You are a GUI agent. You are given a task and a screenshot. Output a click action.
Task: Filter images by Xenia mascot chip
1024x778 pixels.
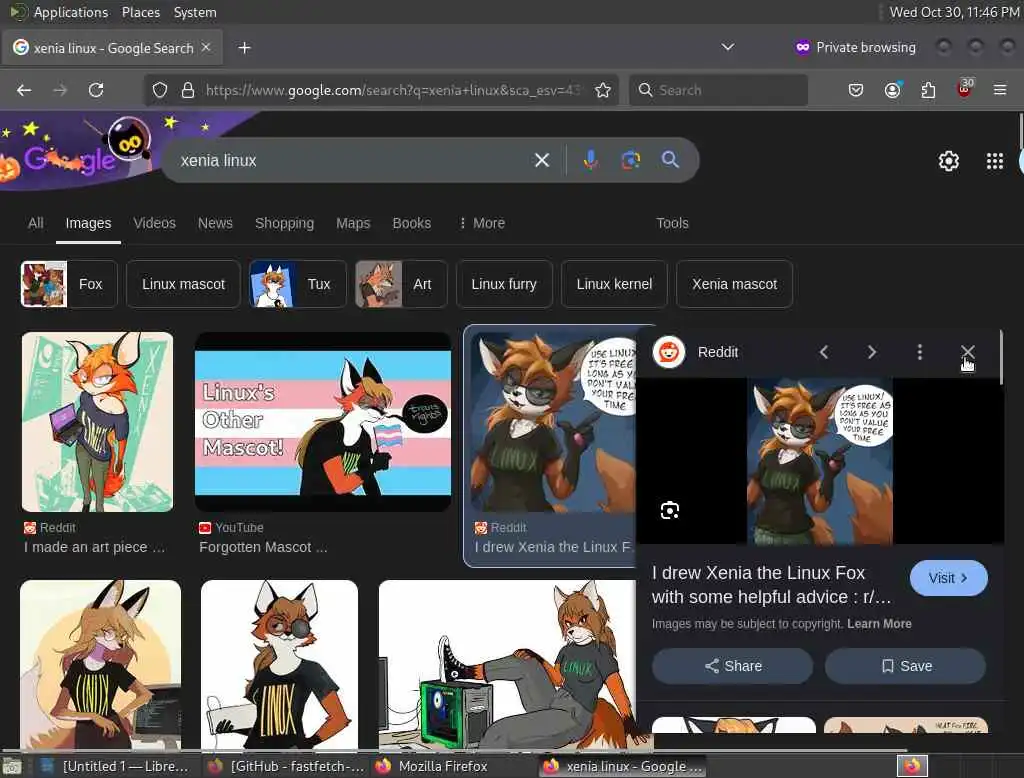734,284
